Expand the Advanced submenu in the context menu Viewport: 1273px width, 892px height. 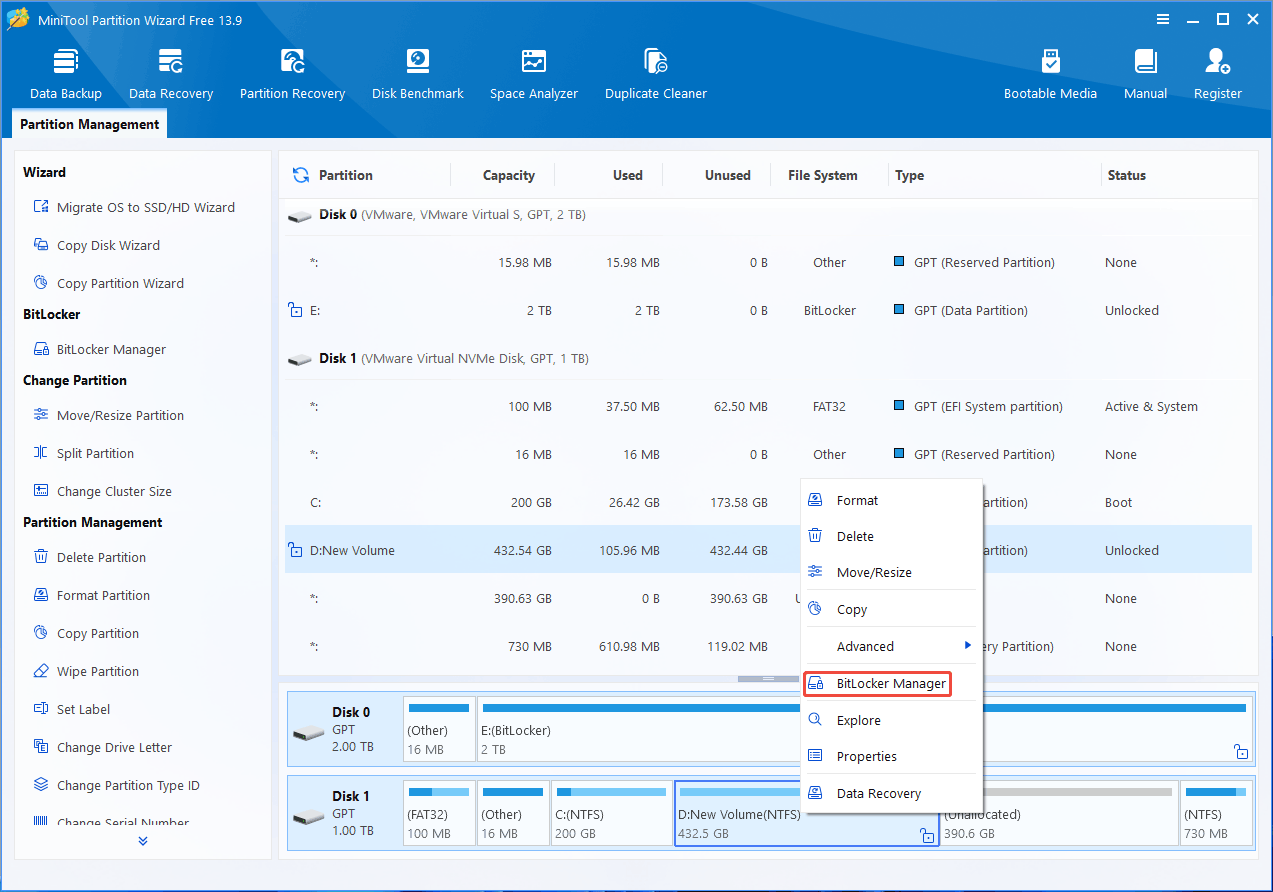(892, 646)
